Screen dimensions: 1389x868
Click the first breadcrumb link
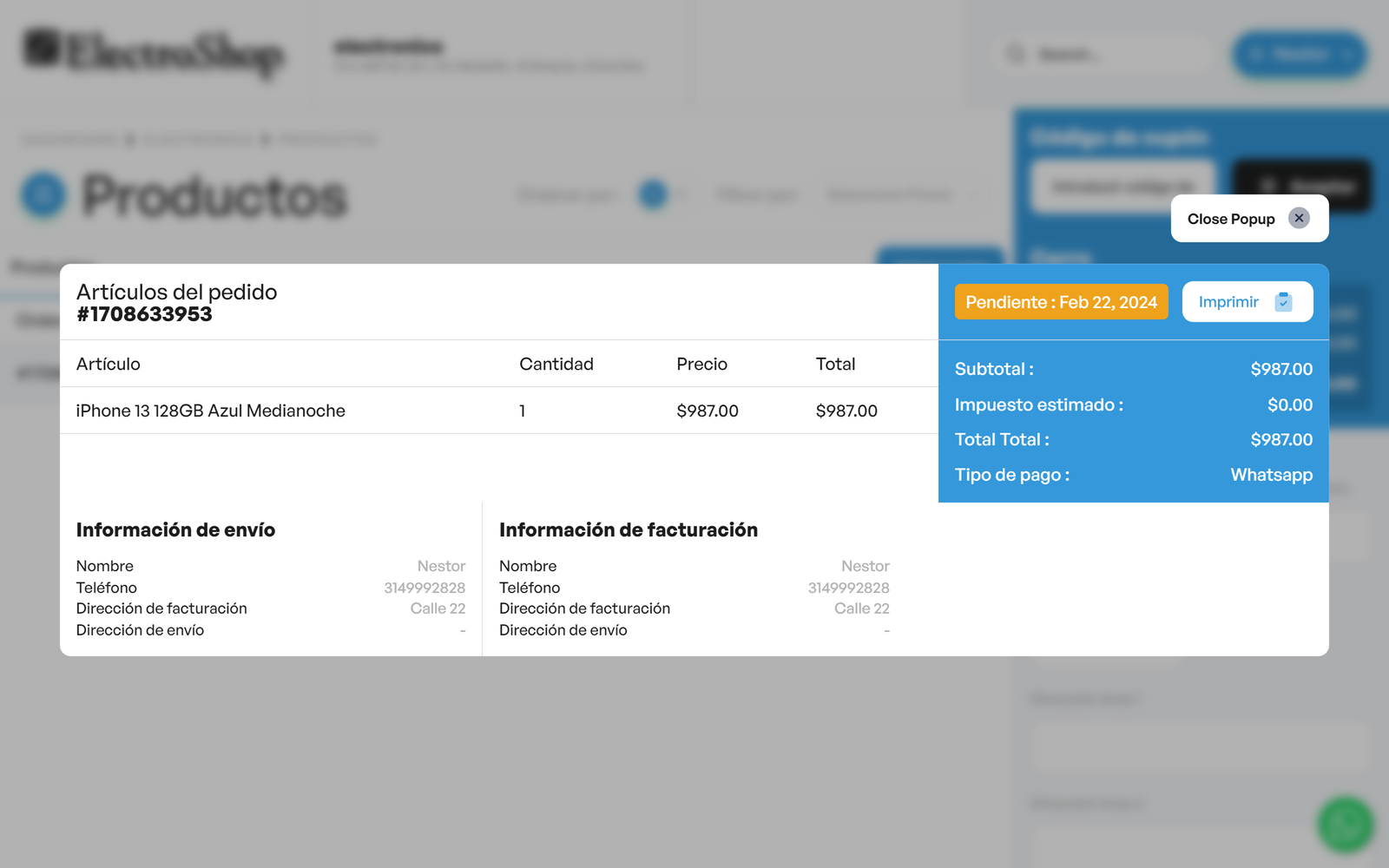68,140
